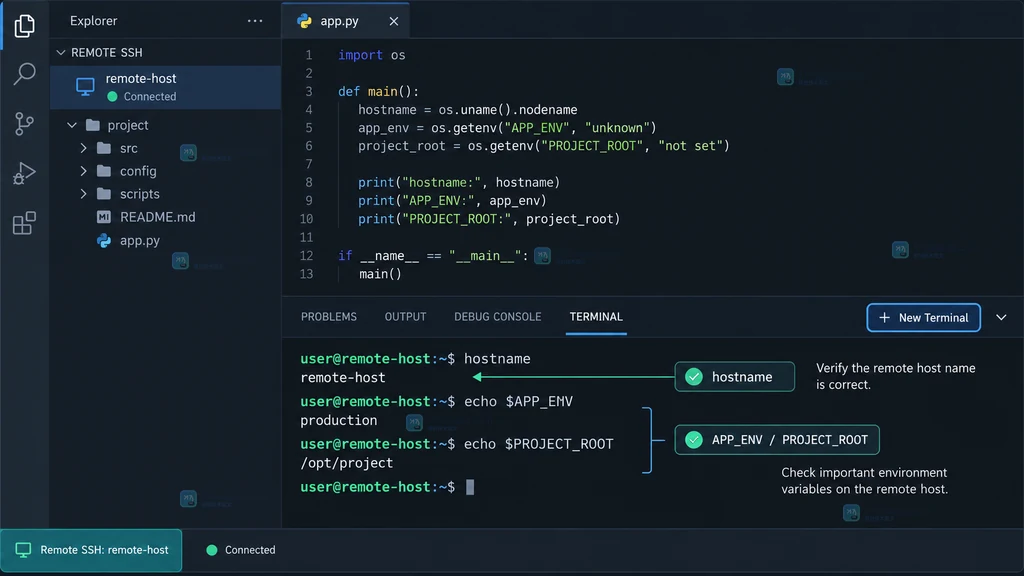1024x576 pixels.
Task: Click the app_env getenv code line
Action: pos(507,128)
